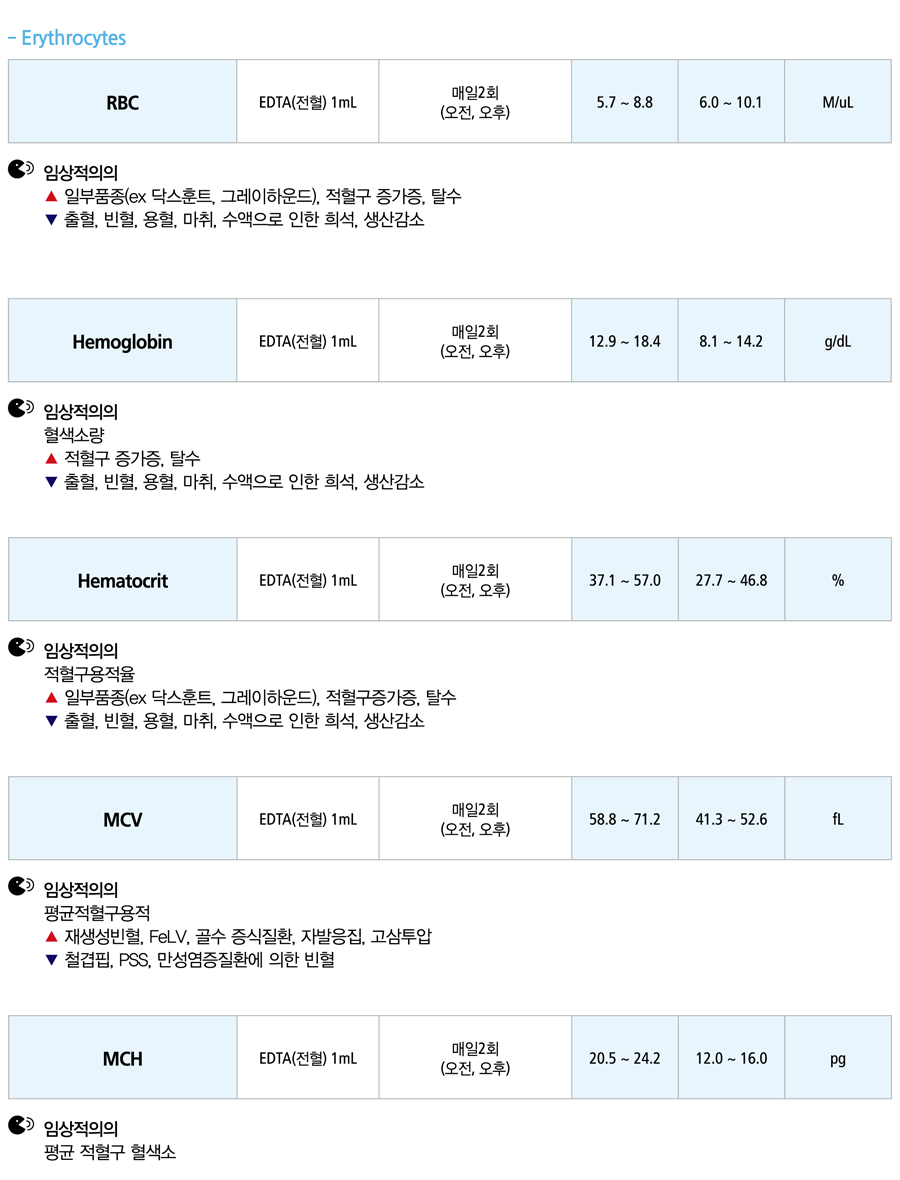This screenshot has width=900, height=1180.
Task: Select the RBC test name cell
Action: pyautogui.click(x=123, y=102)
